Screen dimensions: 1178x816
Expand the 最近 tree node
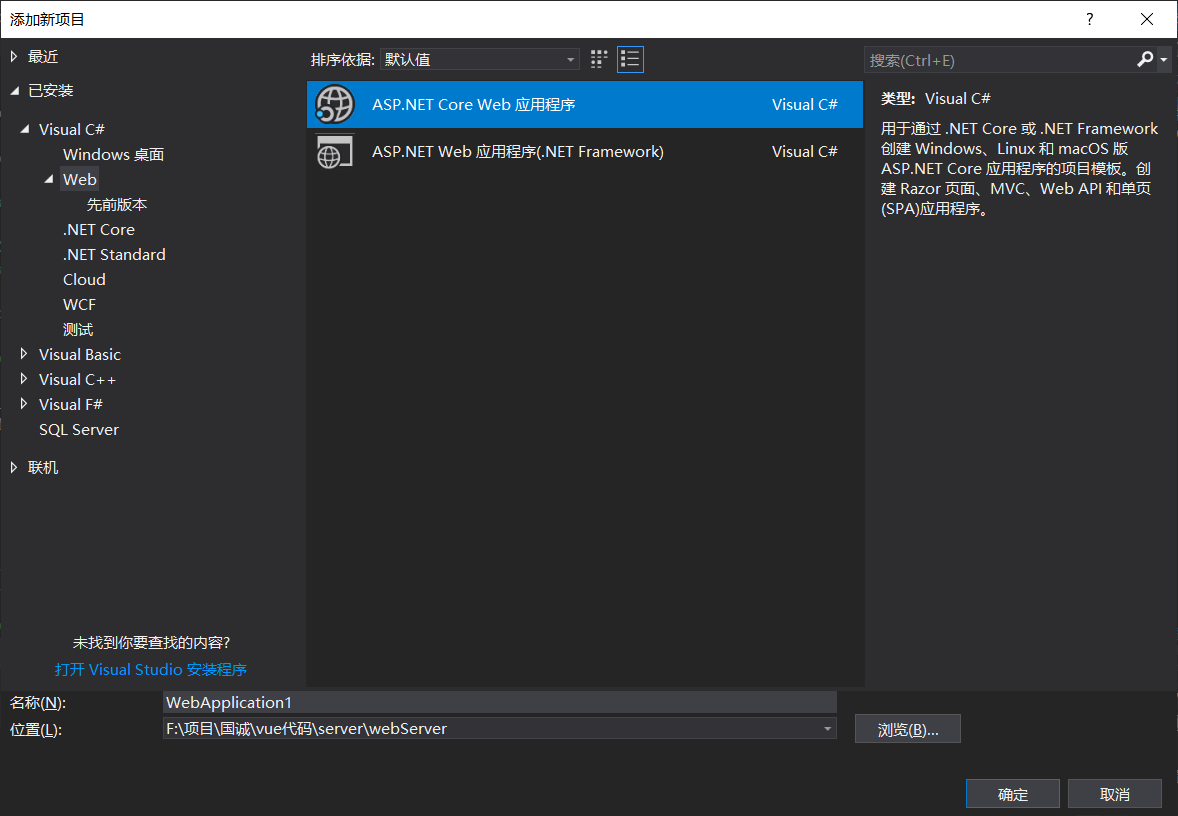(14, 57)
